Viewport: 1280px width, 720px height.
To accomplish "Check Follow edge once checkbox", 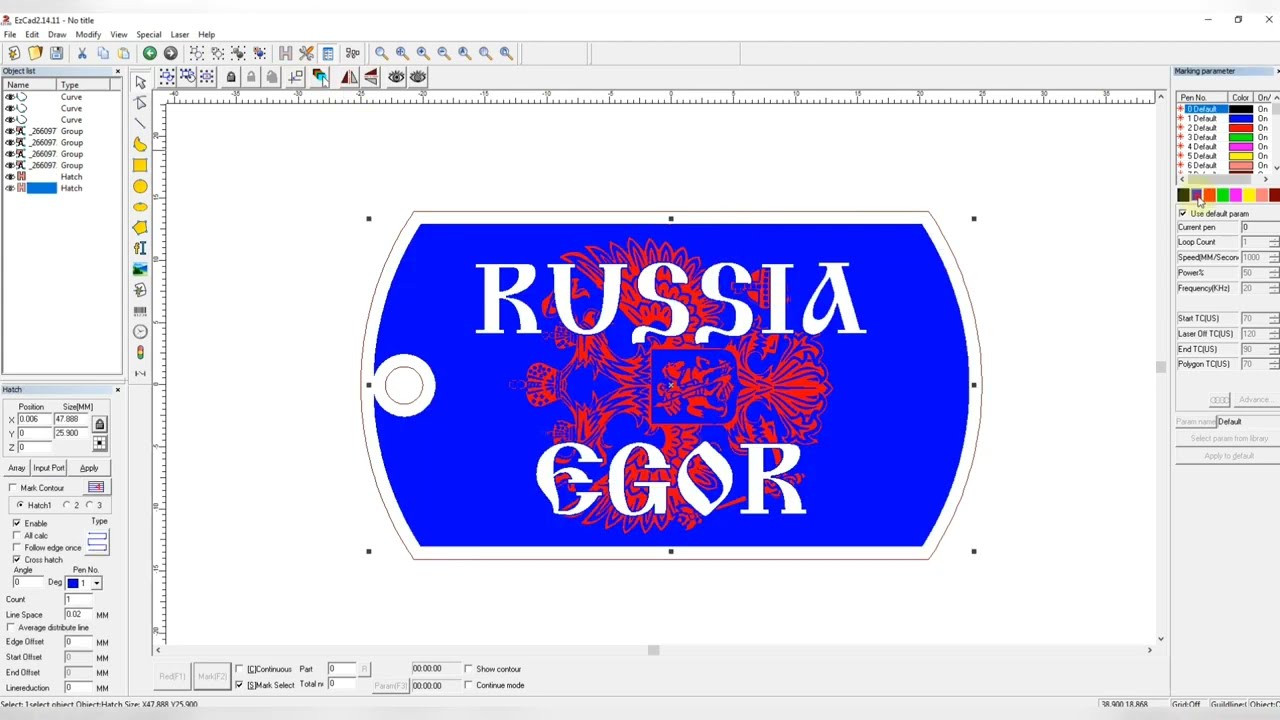I will (x=17, y=548).
